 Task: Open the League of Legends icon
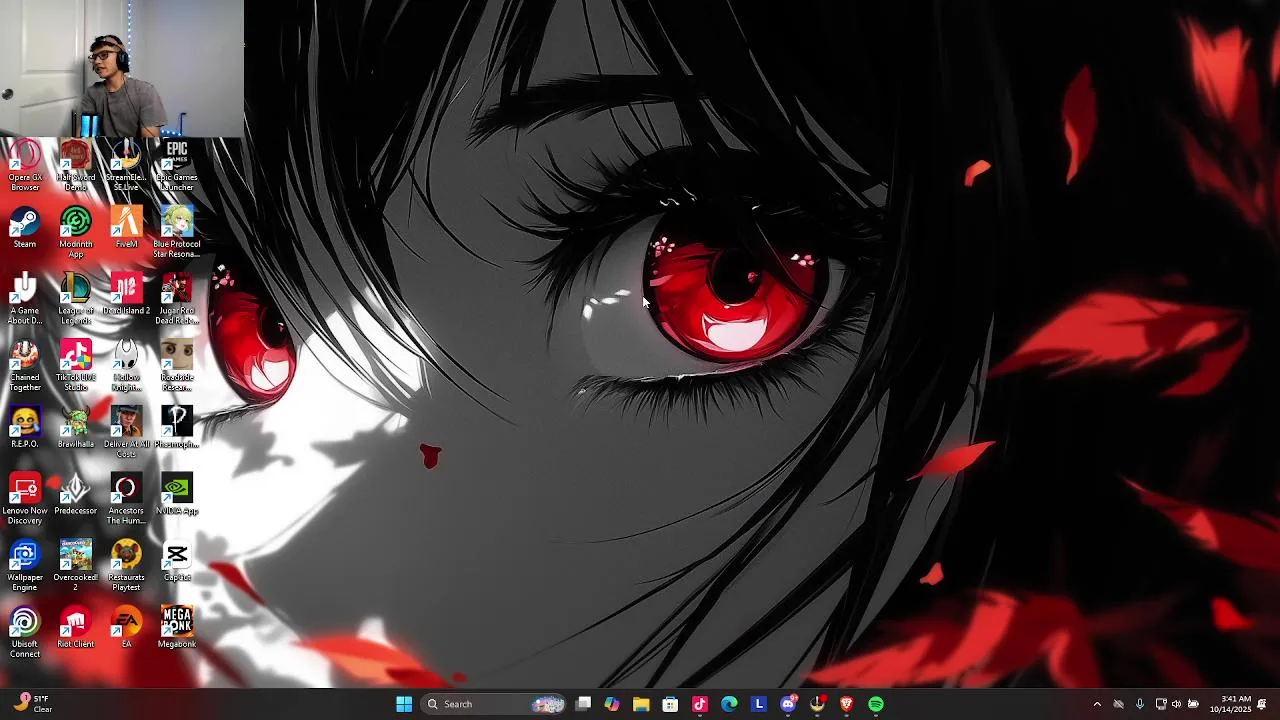click(76, 300)
